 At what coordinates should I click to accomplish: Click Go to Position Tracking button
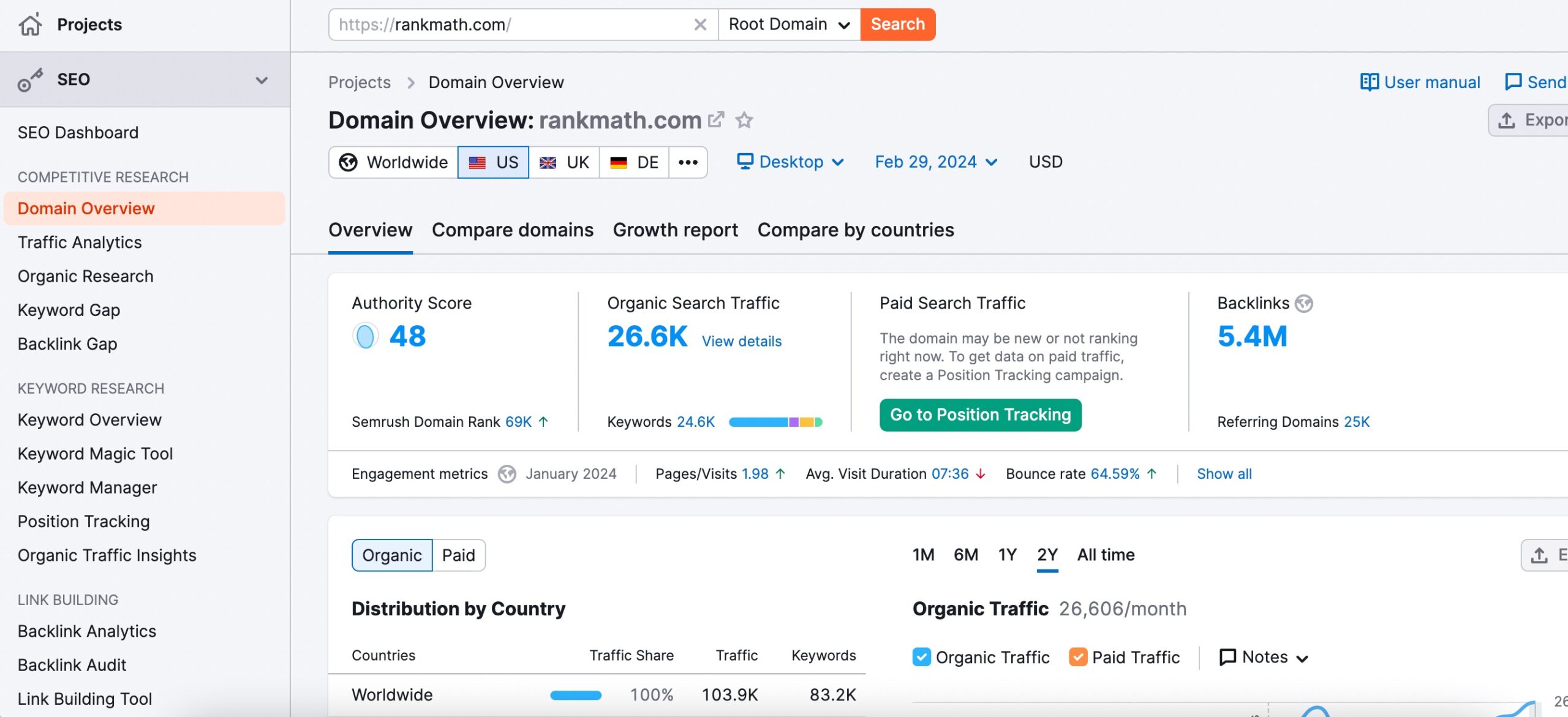(981, 415)
